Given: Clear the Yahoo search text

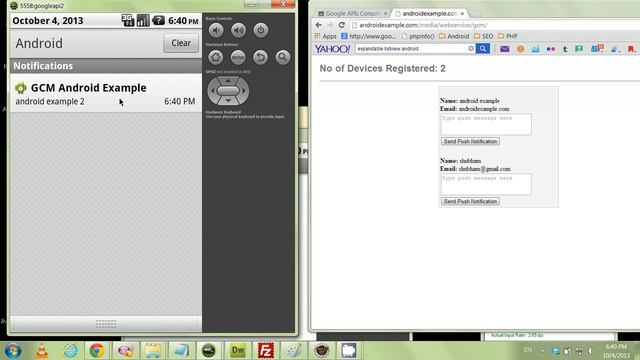Looking at the screenshot, I should pos(471,49).
